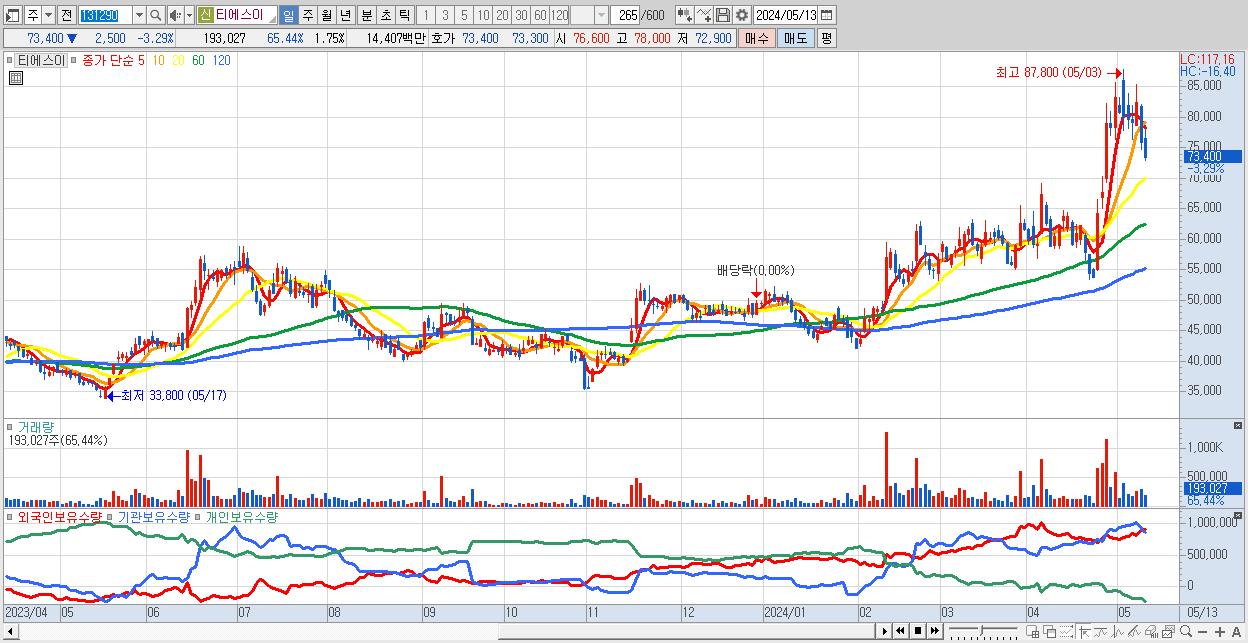Select minute (분) chart period
1248x643 pixels.
click(367, 15)
